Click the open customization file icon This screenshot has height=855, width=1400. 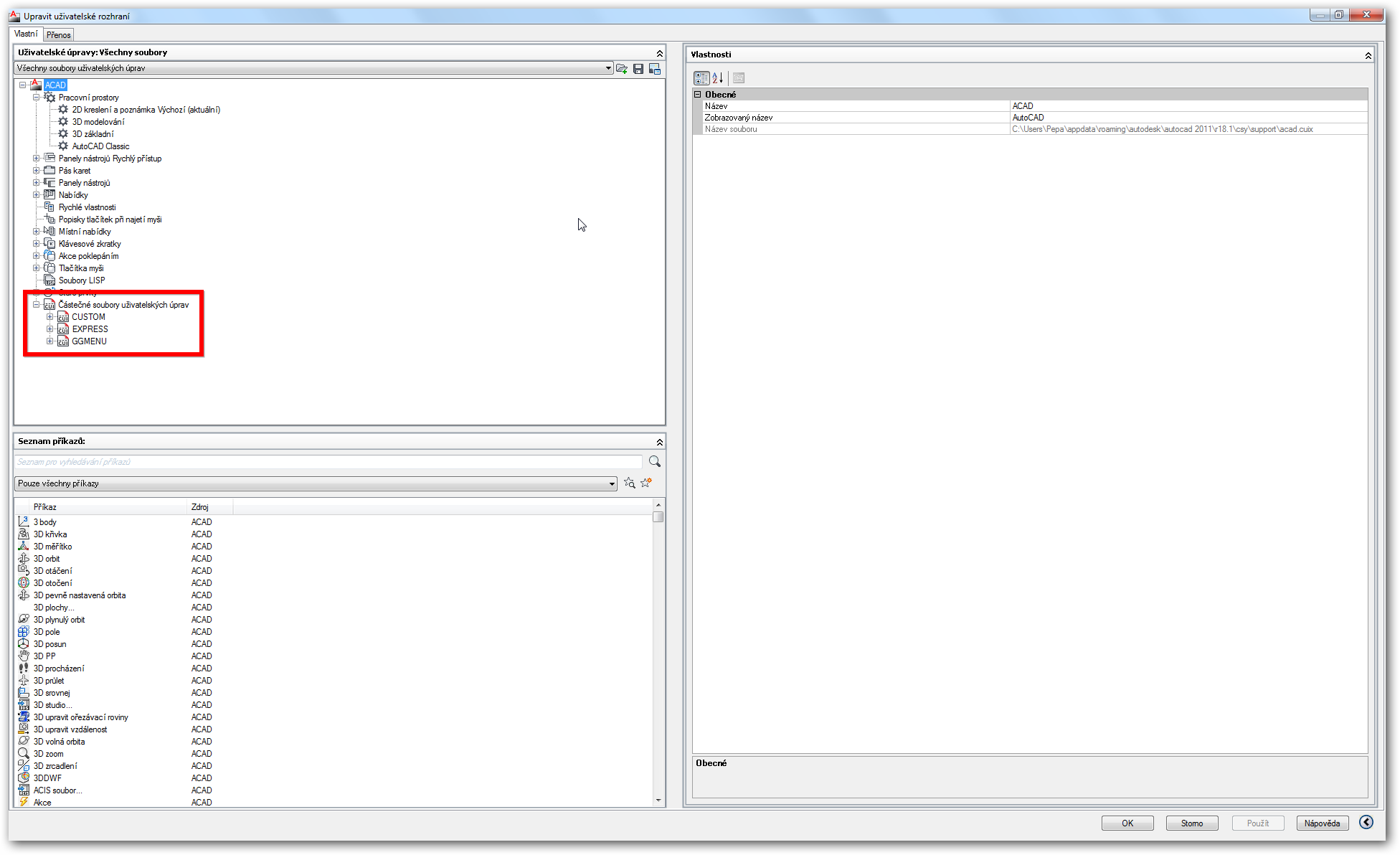[x=622, y=69]
